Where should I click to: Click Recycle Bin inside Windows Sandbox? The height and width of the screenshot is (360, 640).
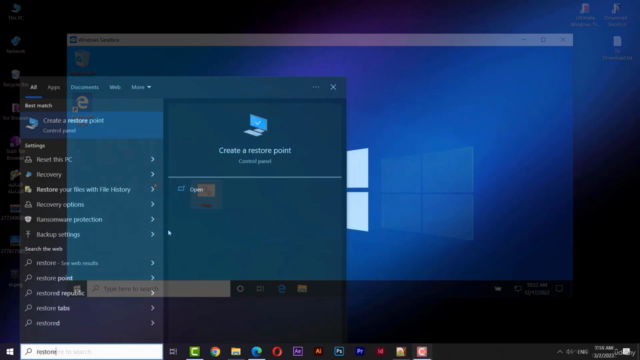tap(82, 62)
